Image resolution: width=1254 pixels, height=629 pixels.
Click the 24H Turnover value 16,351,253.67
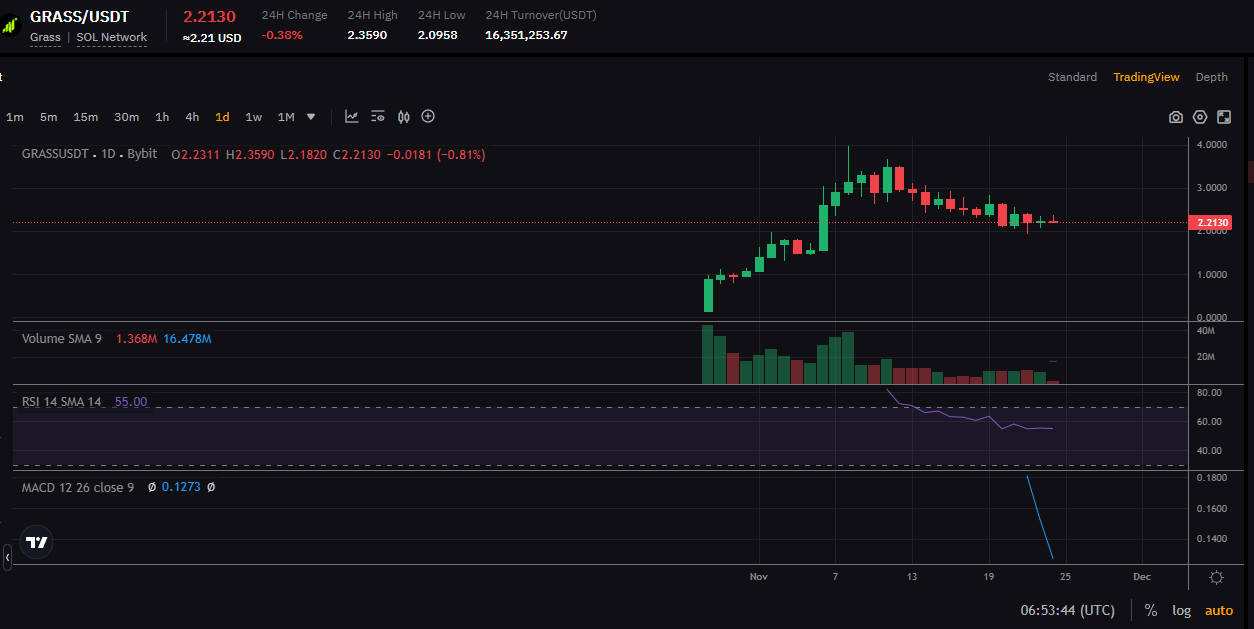526,35
